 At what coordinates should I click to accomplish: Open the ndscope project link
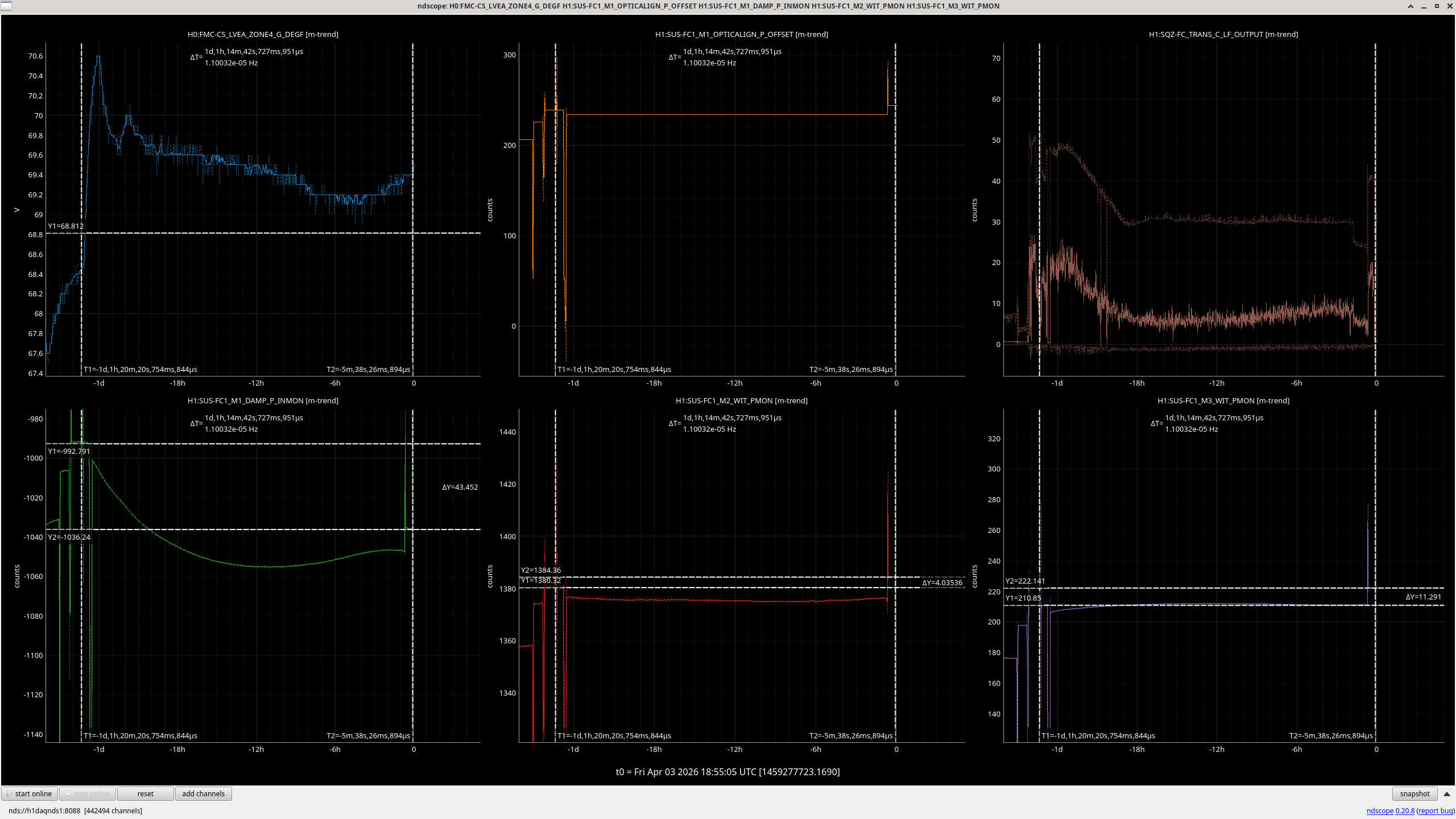pyautogui.click(x=1380, y=810)
